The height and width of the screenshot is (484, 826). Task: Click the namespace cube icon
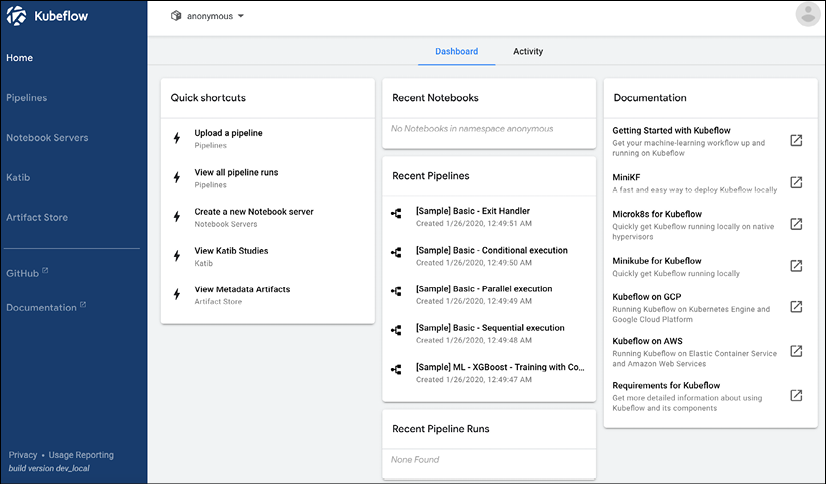pos(176,16)
